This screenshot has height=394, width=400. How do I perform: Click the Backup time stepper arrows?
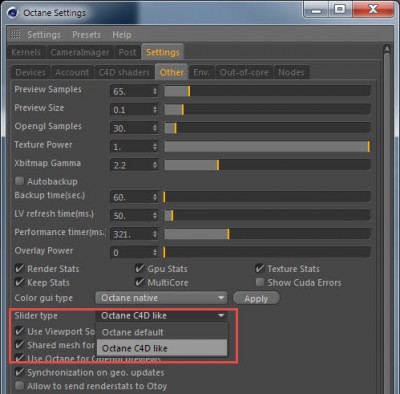click(x=155, y=197)
